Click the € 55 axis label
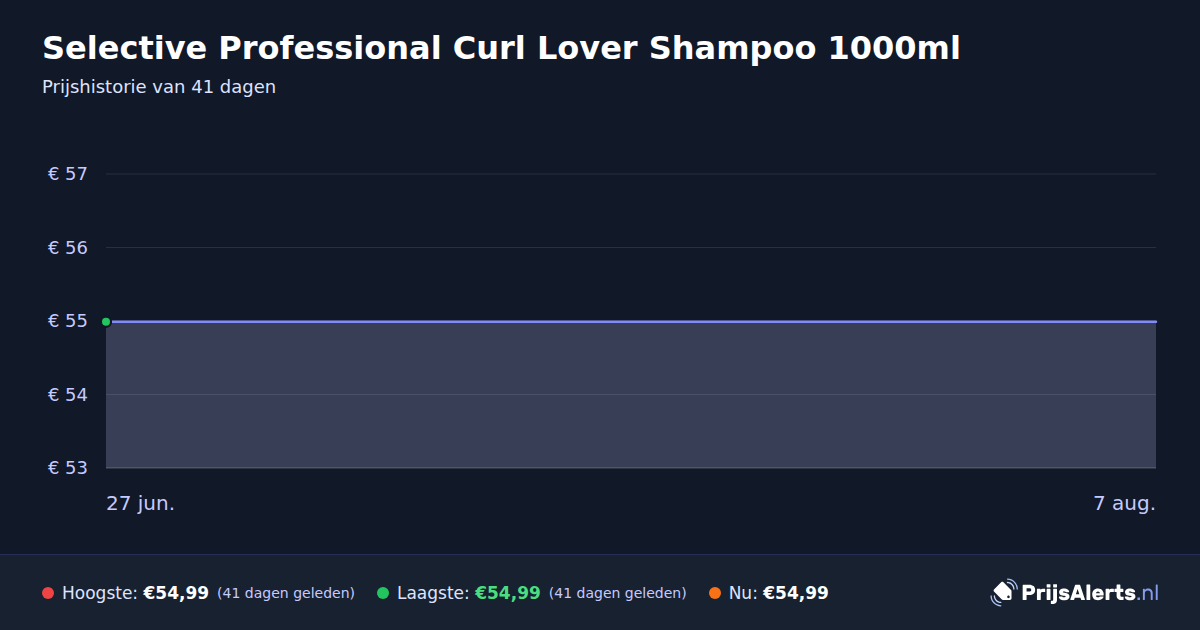Image resolution: width=1200 pixels, height=630 pixels. point(68,321)
